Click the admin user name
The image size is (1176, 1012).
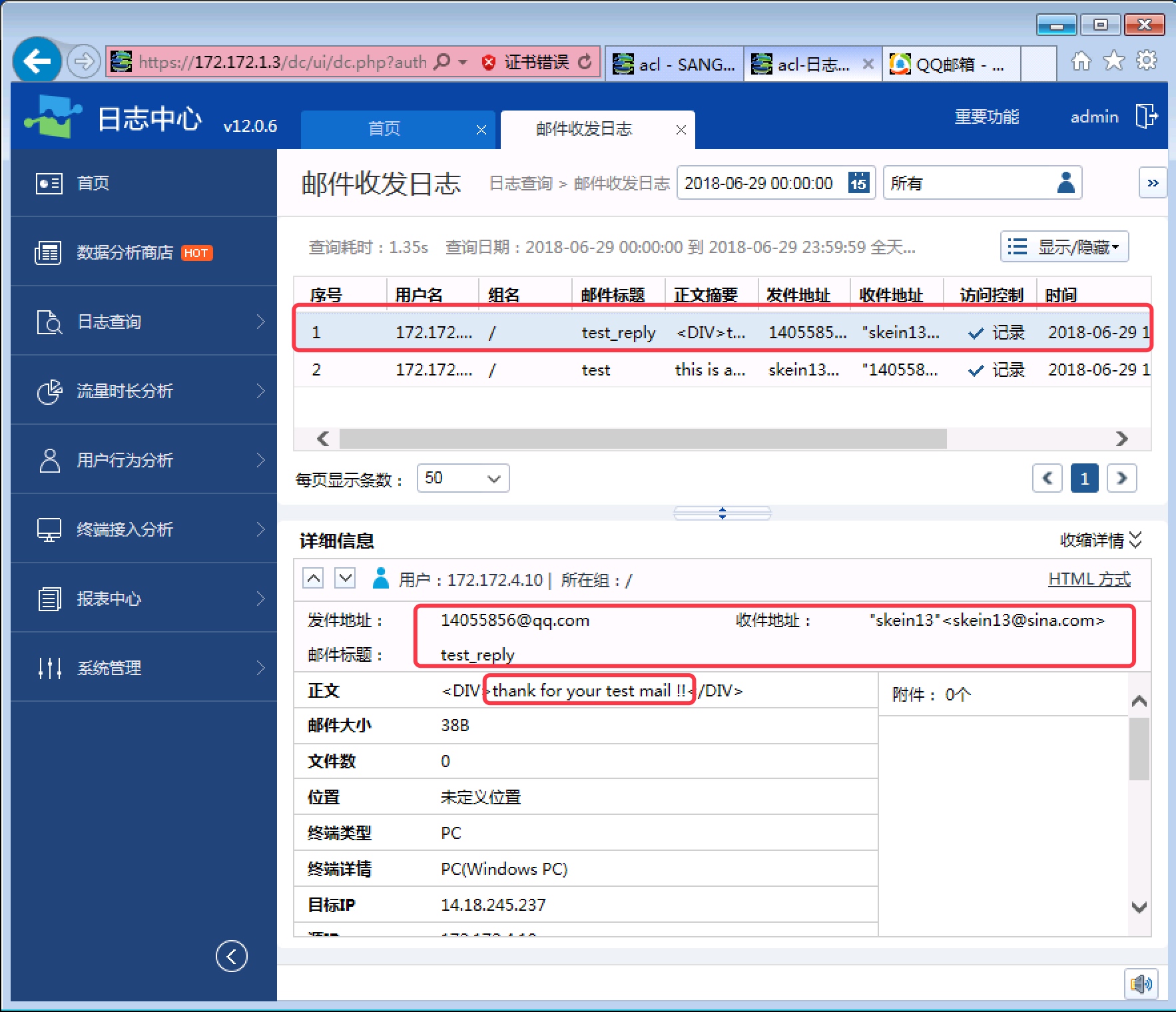[1094, 117]
